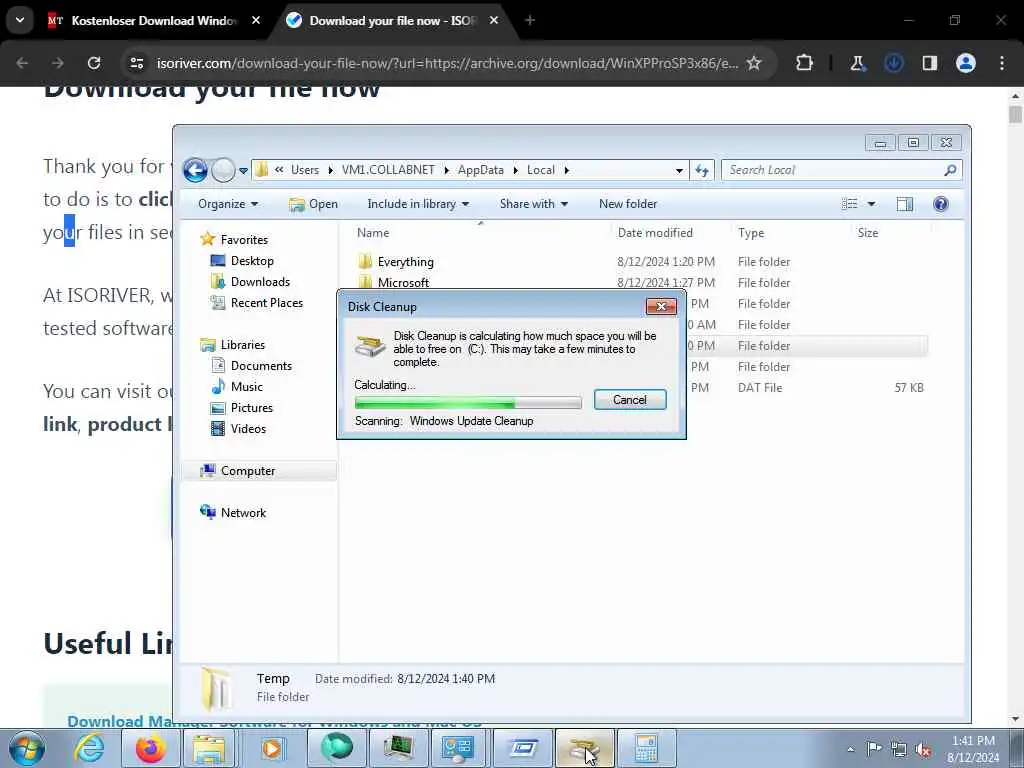Open a new Chrome tab
This screenshot has width=1024, height=768.
click(x=530, y=20)
